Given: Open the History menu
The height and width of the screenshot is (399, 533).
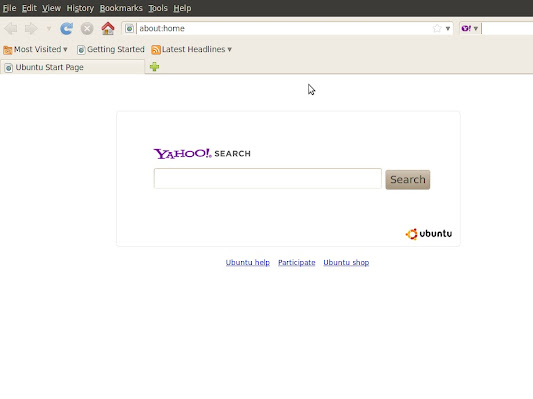Looking at the screenshot, I should pyautogui.click(x=80, y=8).
